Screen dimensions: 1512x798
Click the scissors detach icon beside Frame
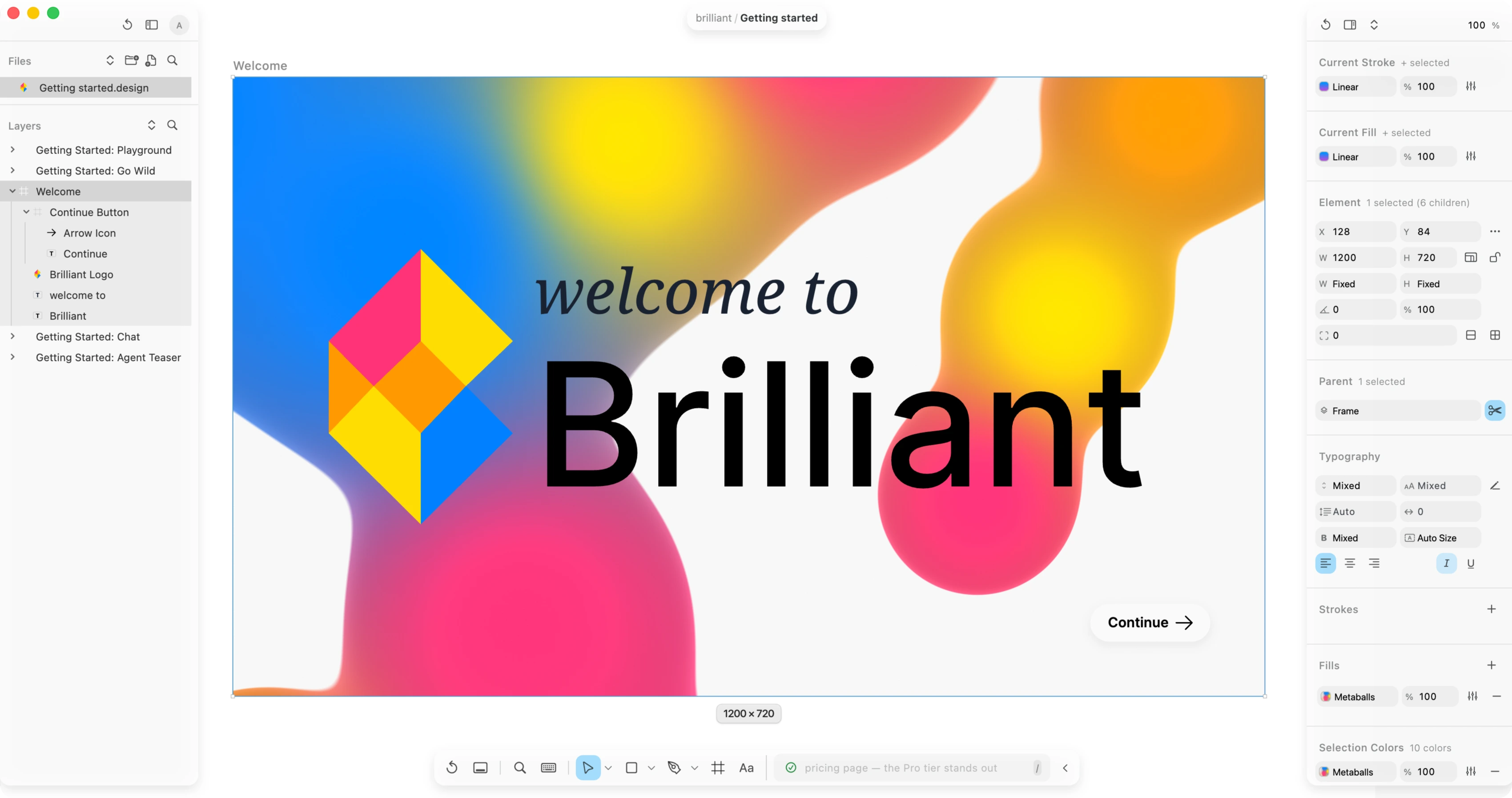coord(1495,411)
